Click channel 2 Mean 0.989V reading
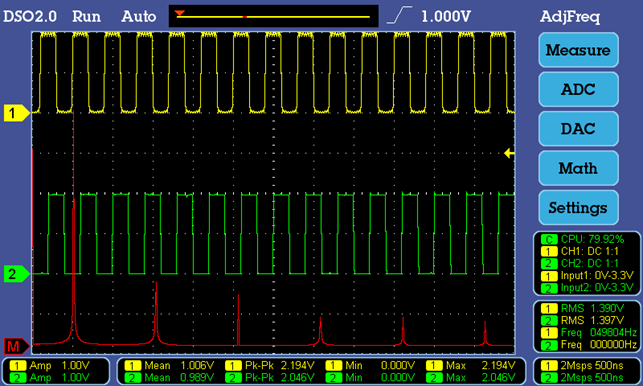Screen dimensions: 643x386 click(x=169, y=377)
